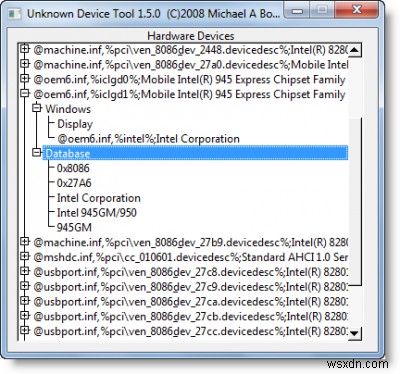400x374 pixels.
Task: Select the Intel 945GM/950 entry
Action: (97, 213)
